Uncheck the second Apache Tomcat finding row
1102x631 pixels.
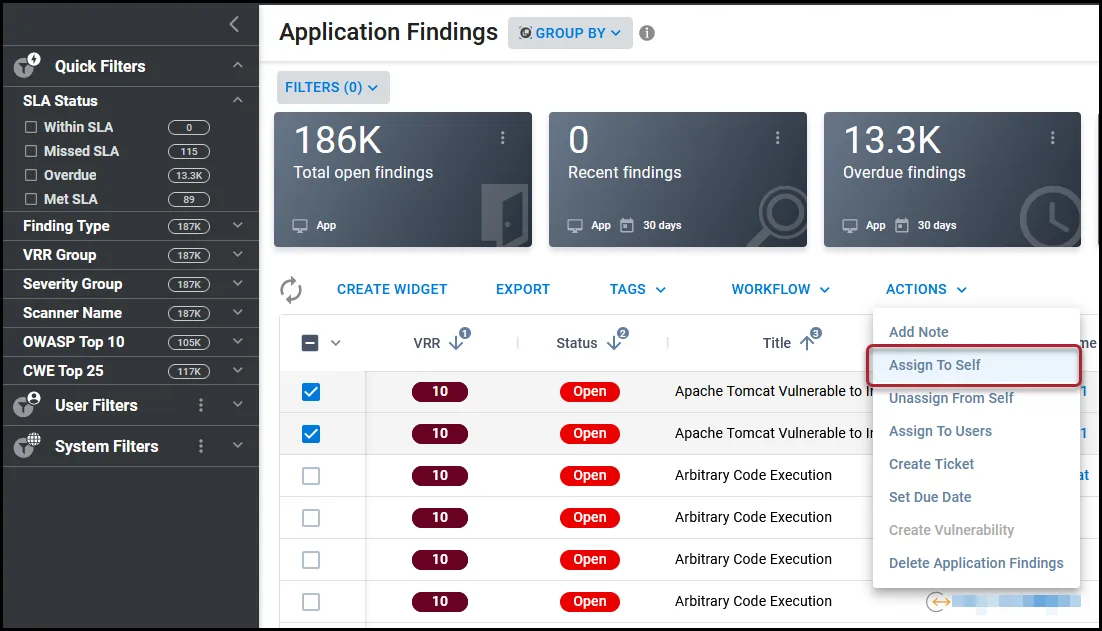pos(311,434)
